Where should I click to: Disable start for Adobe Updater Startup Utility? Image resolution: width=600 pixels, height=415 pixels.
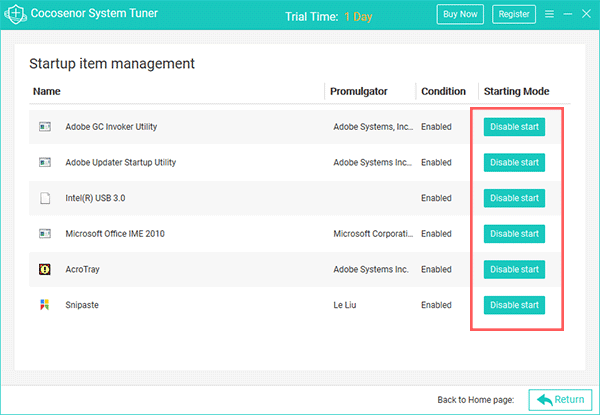click(514, 162)
